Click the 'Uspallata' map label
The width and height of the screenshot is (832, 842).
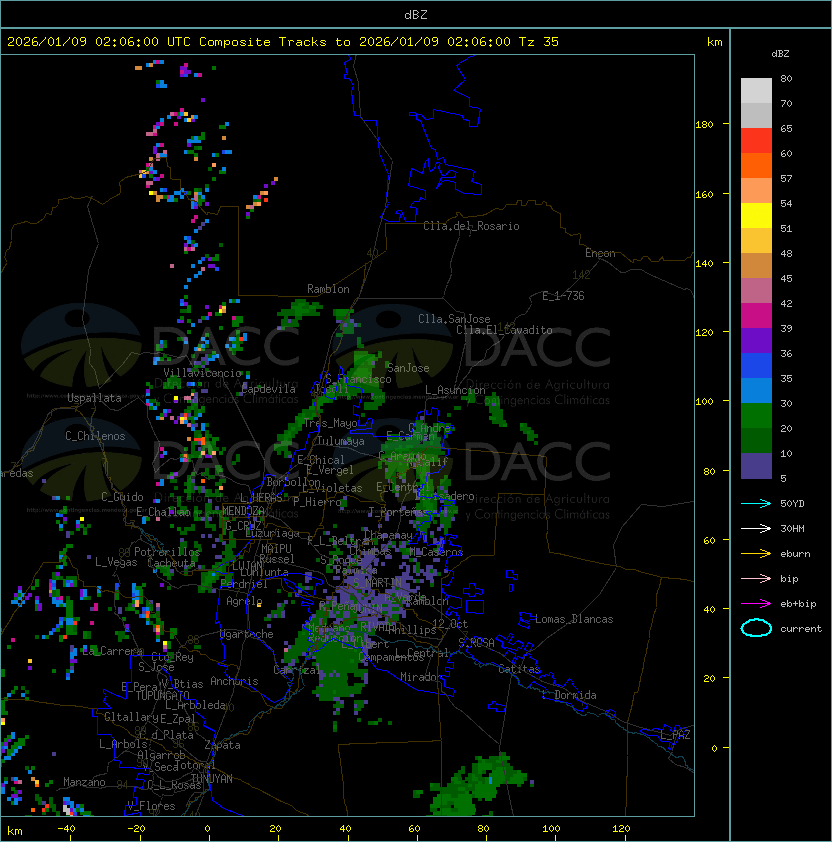pyautogui.click(x=94, y=398)
